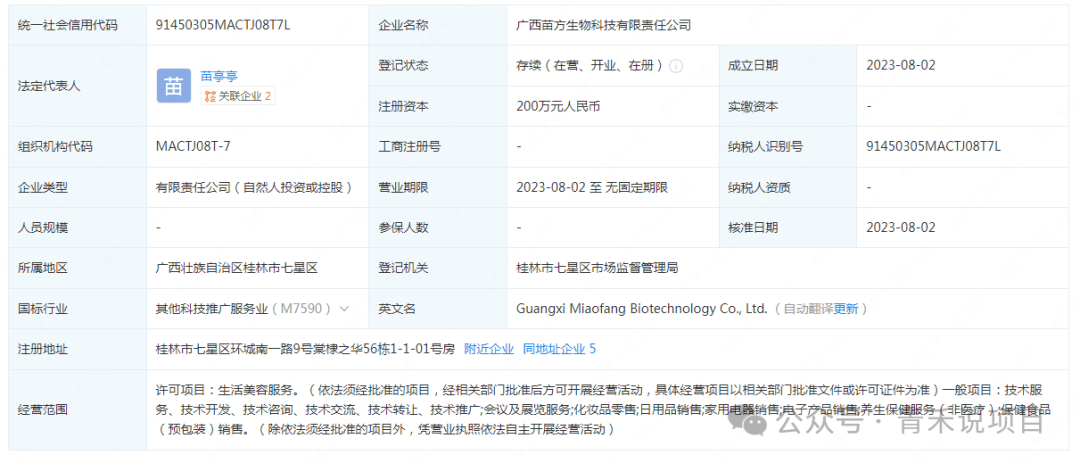The image size is (1080, 463).
Task: Open legal representative 苗亭亭 profile link
Action: click(x=219, y=76)
